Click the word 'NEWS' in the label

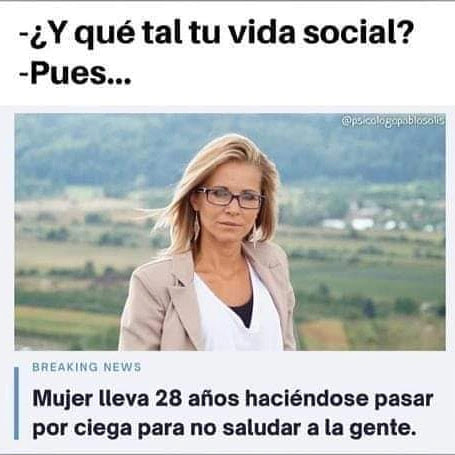coord(122,367)
